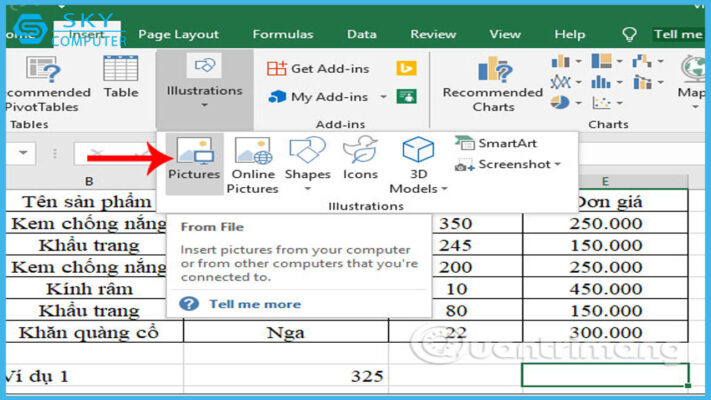Select the cell containing 450.000
This screenshot has width=711, height=400.
coord(605,288)
